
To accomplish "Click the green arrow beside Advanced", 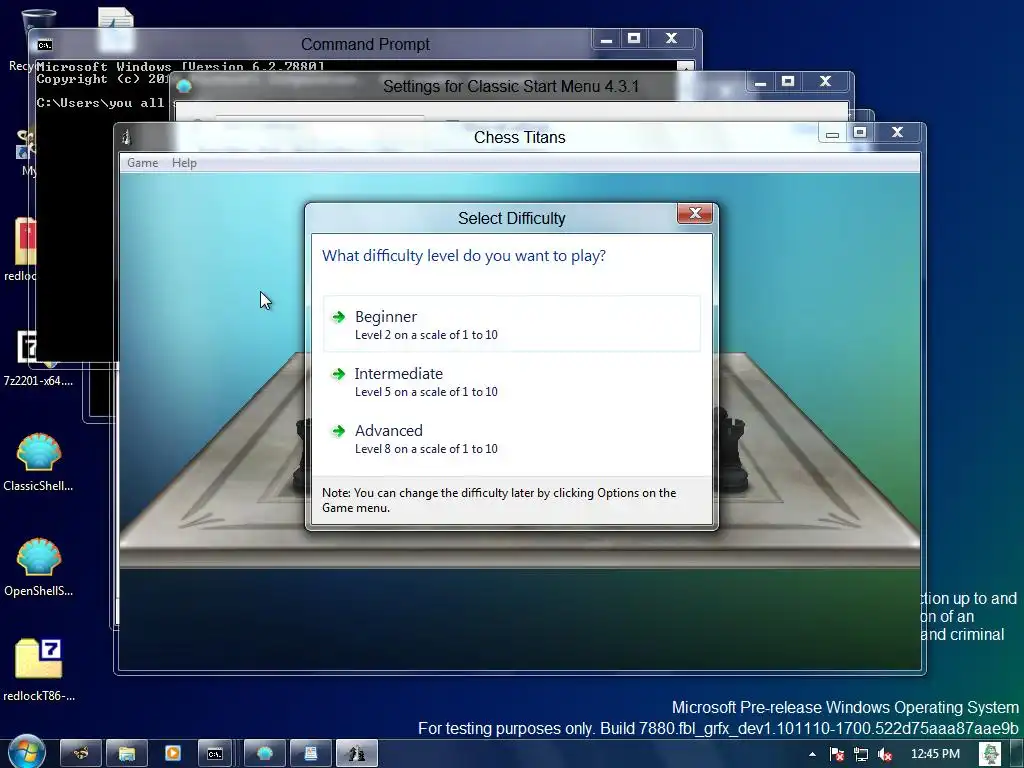I will (x=338, y=431).
